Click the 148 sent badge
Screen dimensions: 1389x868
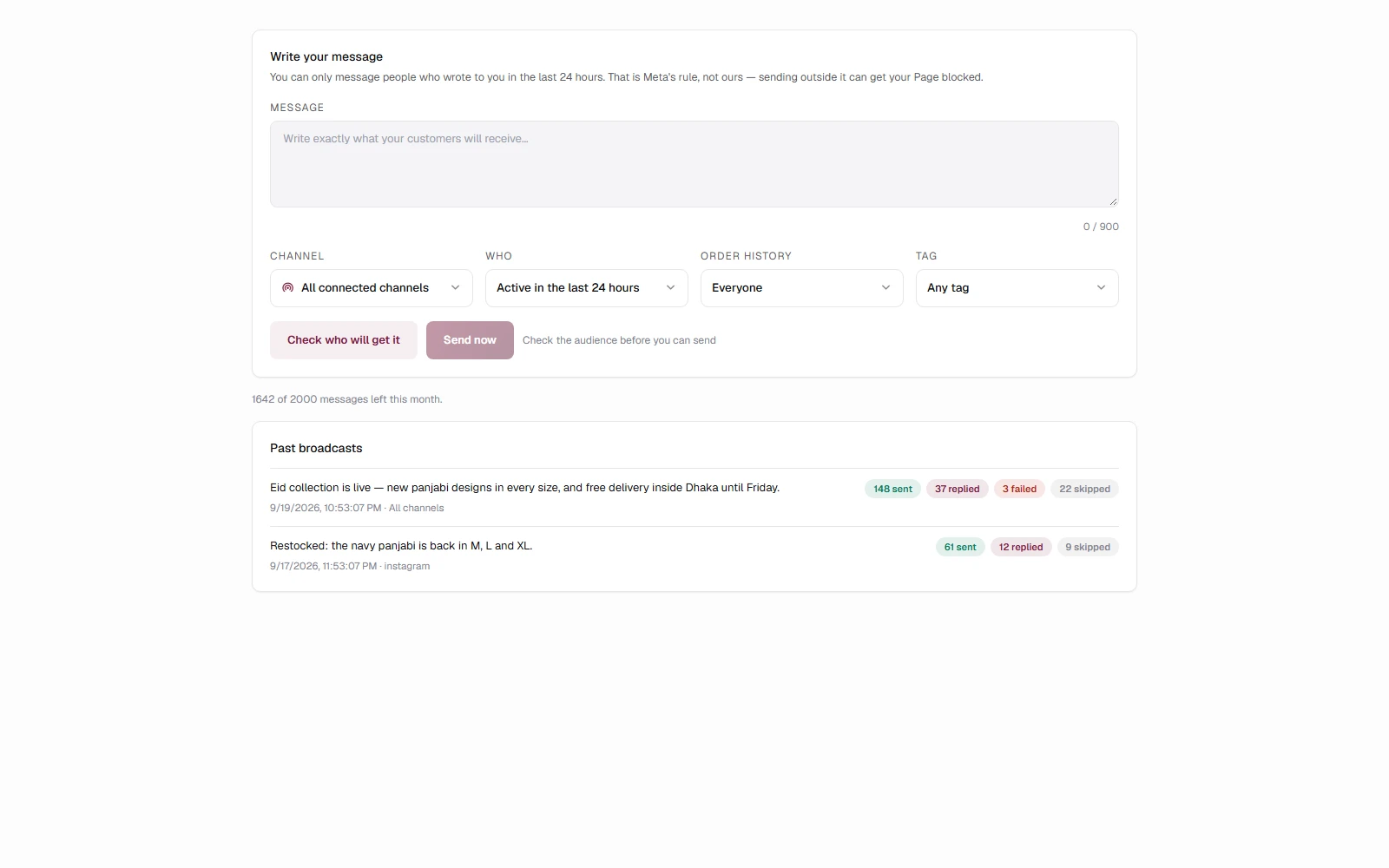click(892, 489)
